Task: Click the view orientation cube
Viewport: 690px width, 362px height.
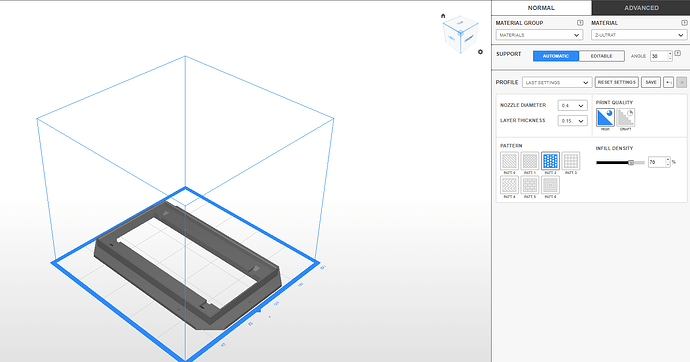Action: point(460,34)
